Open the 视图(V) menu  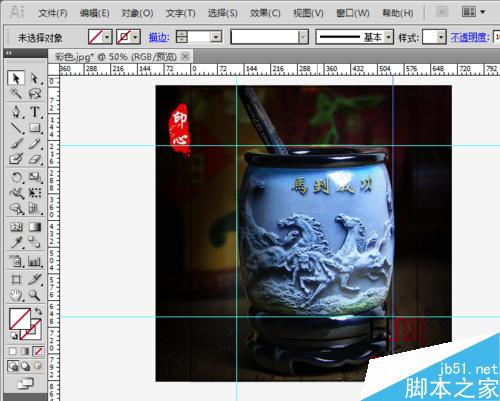pos(308,13)
